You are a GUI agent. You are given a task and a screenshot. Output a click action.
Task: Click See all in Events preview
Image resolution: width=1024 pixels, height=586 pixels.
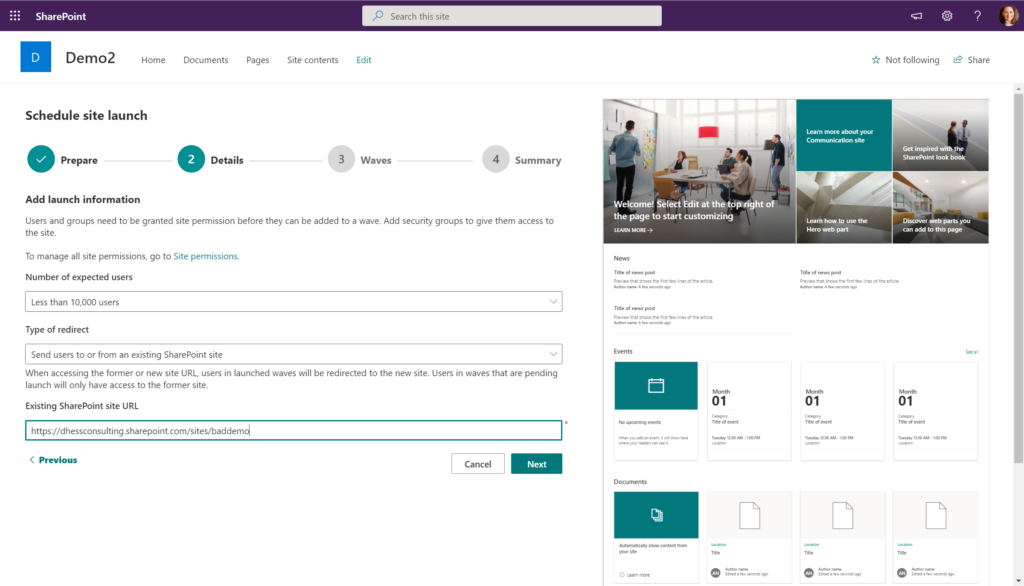click(972, 352)
